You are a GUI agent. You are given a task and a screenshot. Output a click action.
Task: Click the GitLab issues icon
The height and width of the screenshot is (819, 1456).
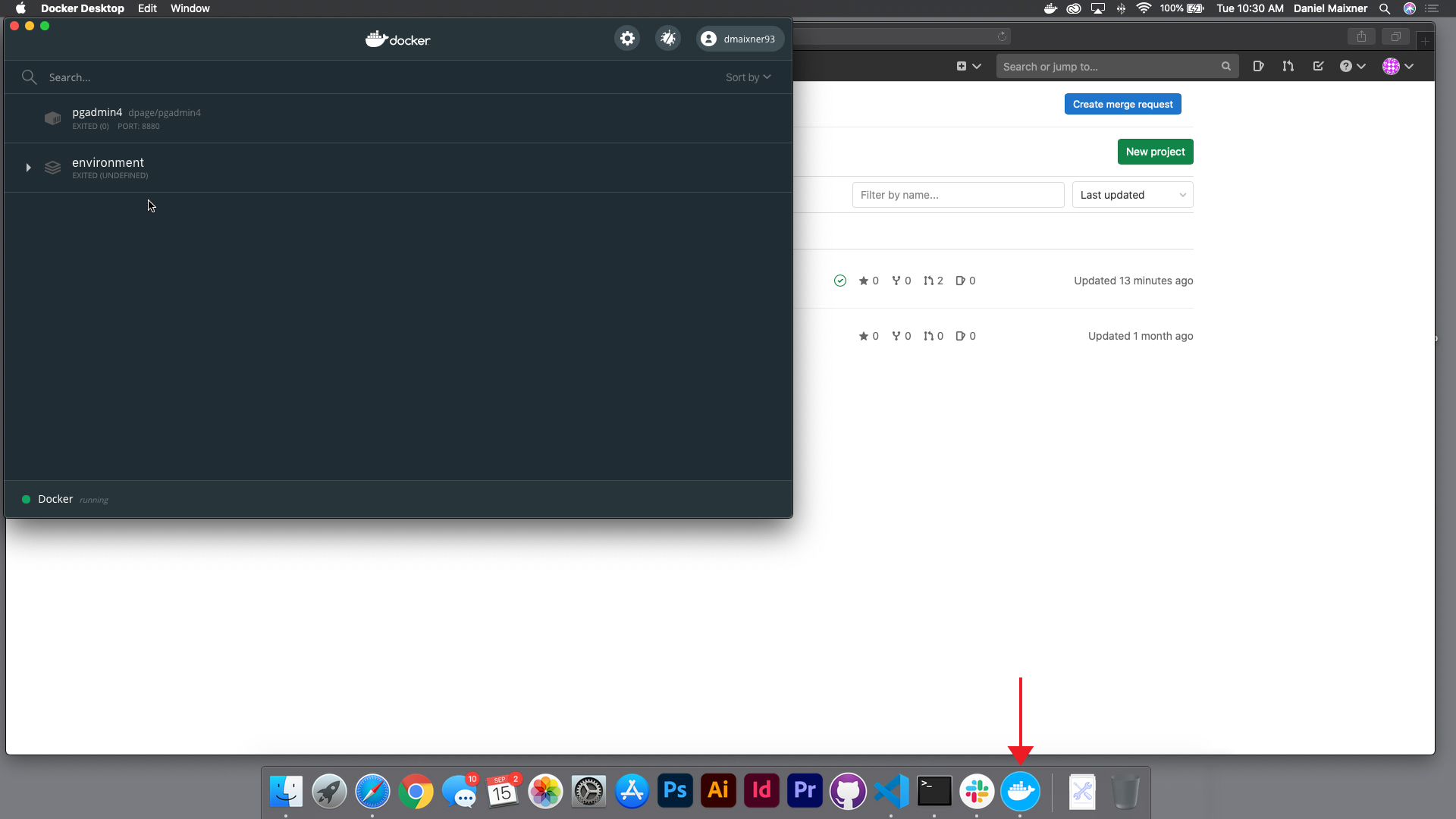coord(1259,66)
